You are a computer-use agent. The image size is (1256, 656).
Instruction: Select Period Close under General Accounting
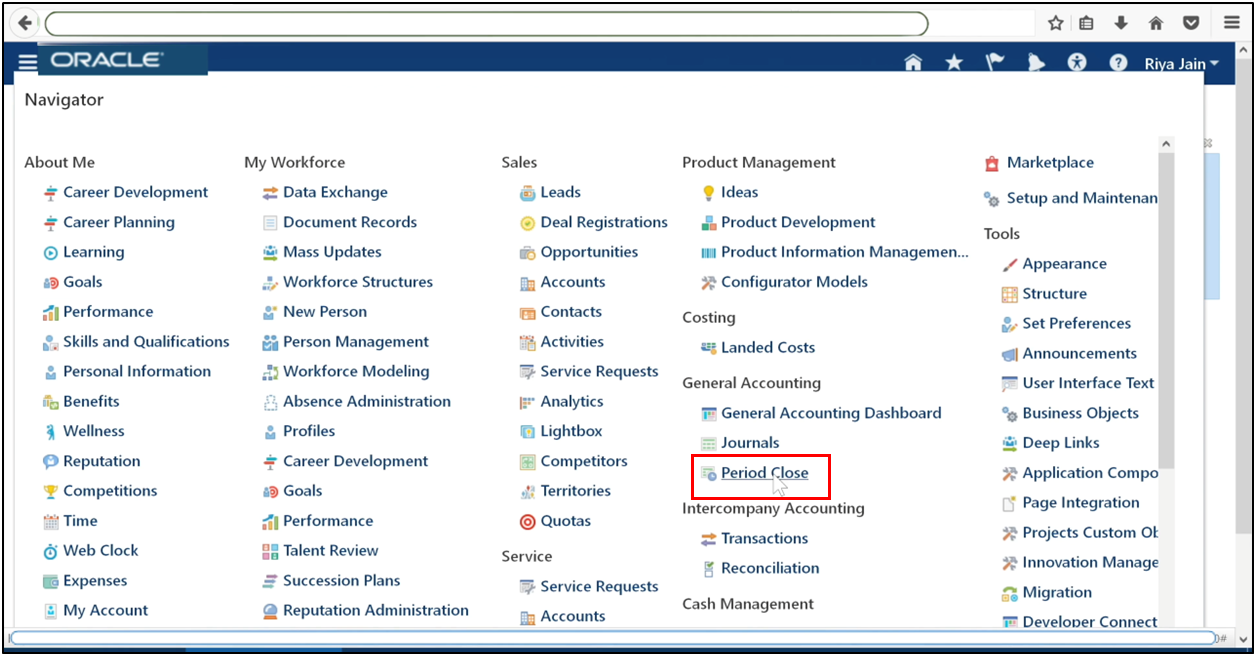[x=764, y=472]
